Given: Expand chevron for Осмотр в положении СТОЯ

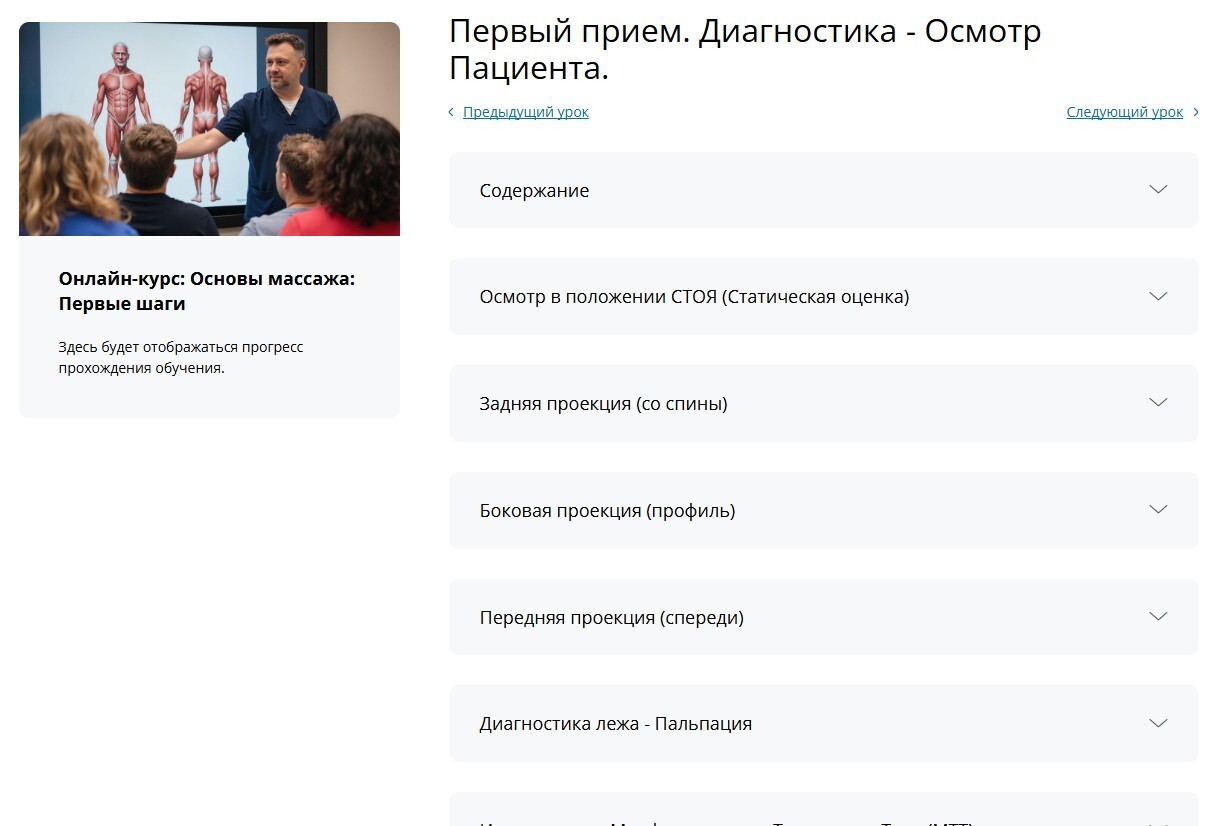Looking at the screenshot, I should tap(1158, 296).
